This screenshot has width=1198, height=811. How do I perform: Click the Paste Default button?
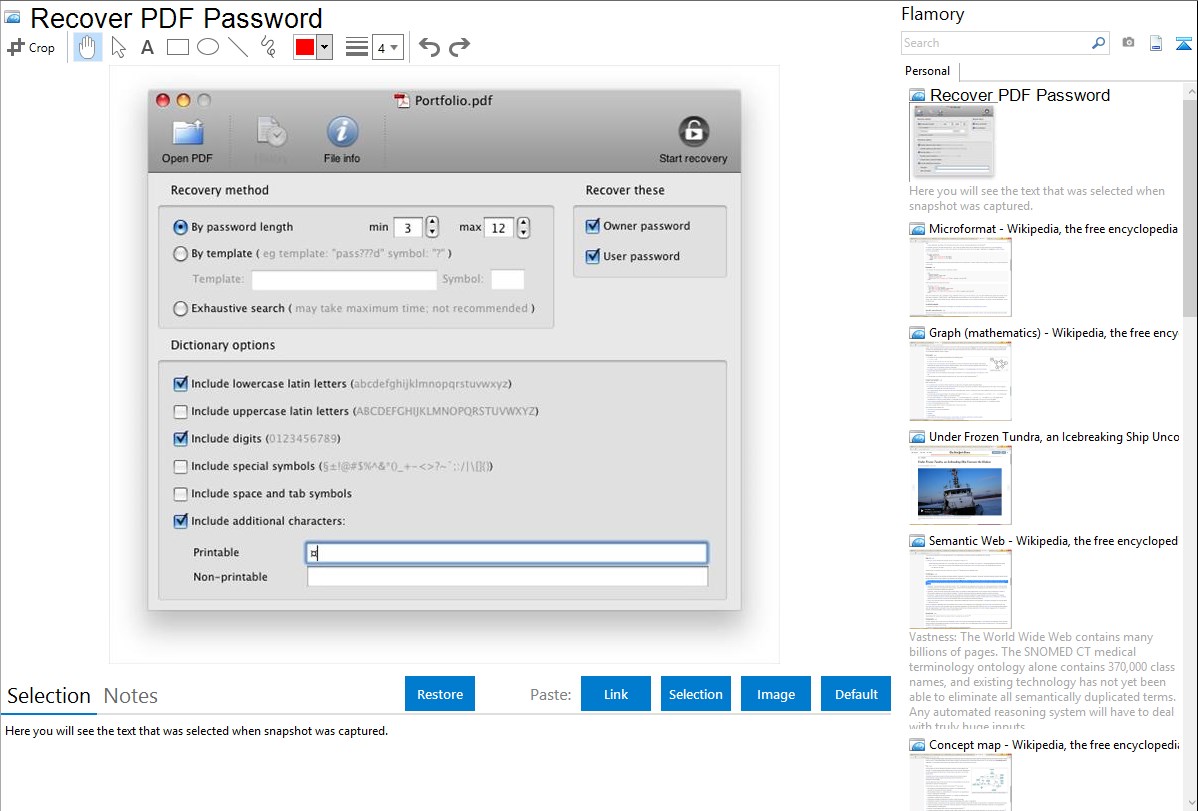point(856,694)
